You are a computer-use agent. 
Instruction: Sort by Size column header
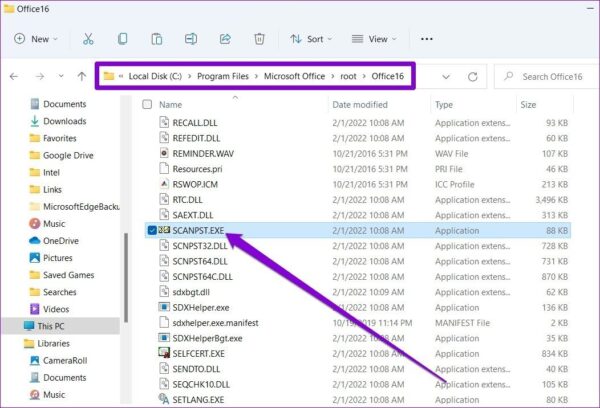click(x=528, y=104)
